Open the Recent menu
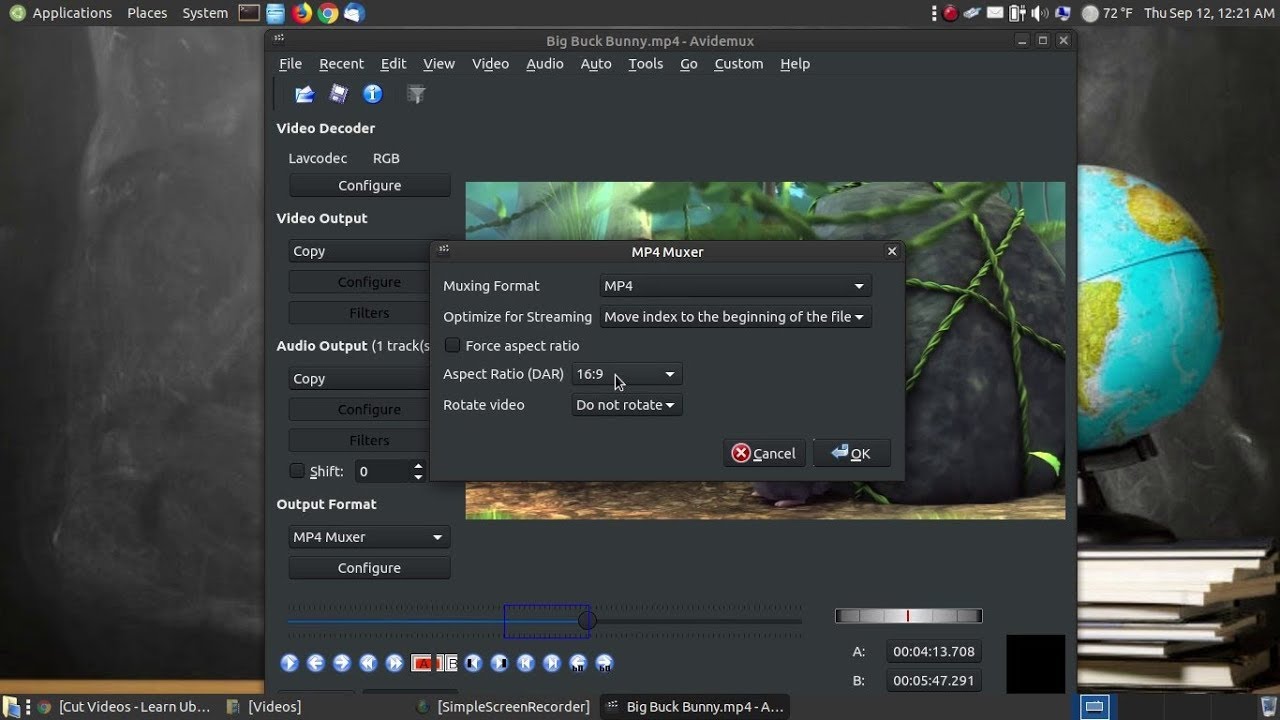 click(x=341, y=63)
